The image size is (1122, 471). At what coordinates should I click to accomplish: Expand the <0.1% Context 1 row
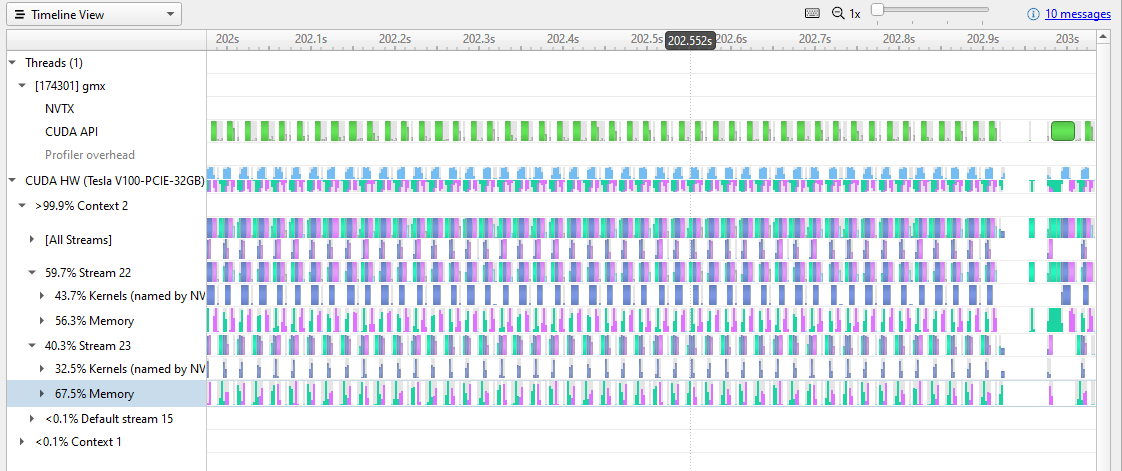click(21, 442)
